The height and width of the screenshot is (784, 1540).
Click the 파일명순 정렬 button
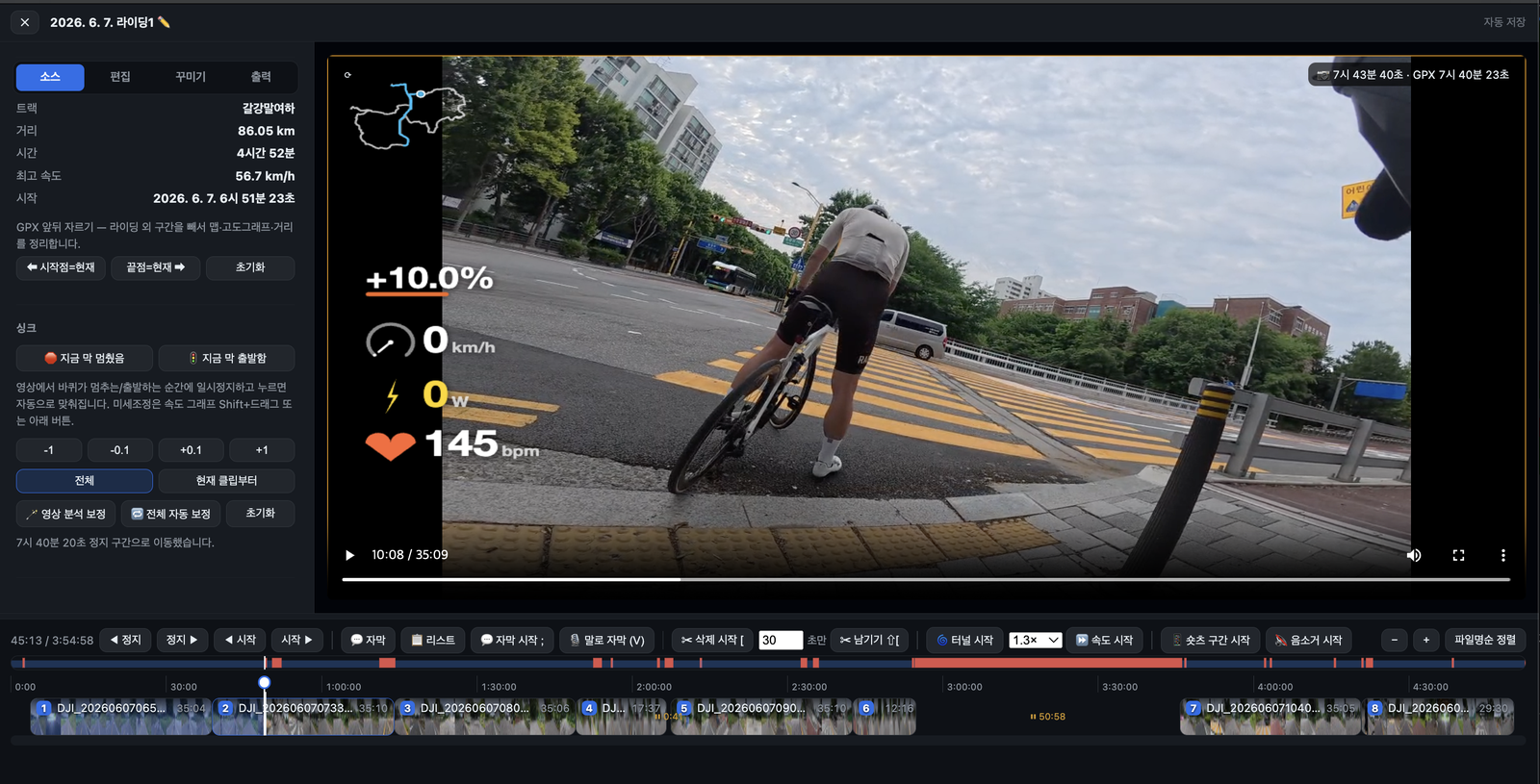click(1485, 640)
